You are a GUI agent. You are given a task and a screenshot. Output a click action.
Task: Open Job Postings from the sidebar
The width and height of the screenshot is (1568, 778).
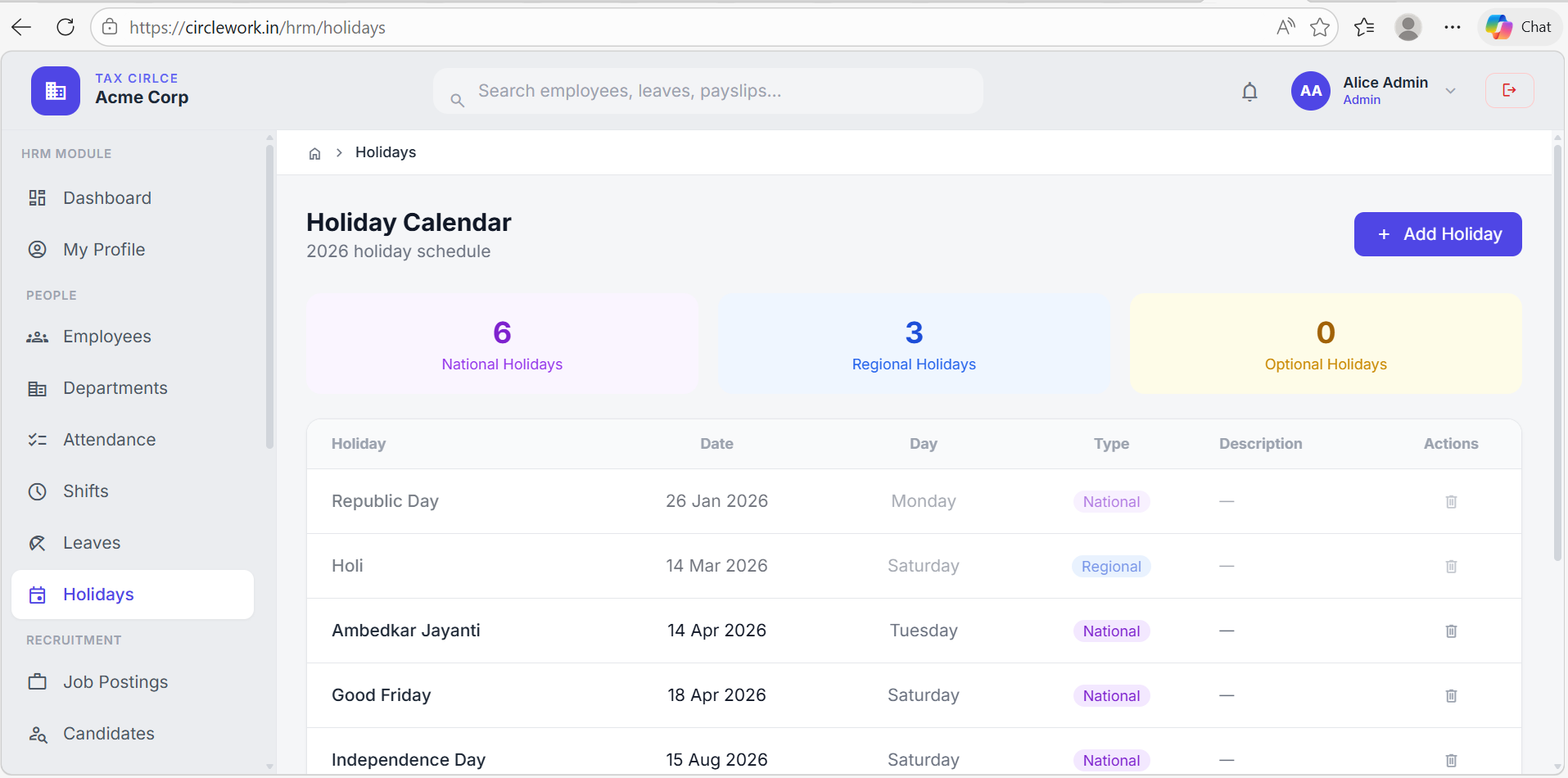pos(115,681)
